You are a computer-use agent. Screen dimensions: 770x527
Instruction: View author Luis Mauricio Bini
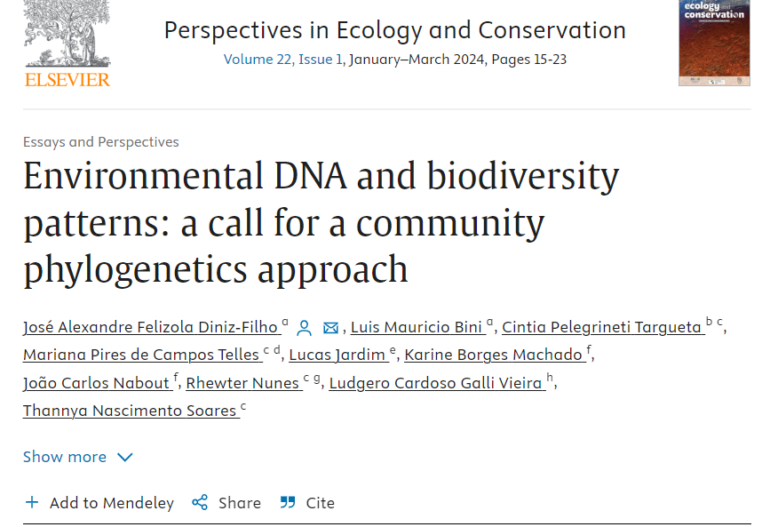coord(417,327)
